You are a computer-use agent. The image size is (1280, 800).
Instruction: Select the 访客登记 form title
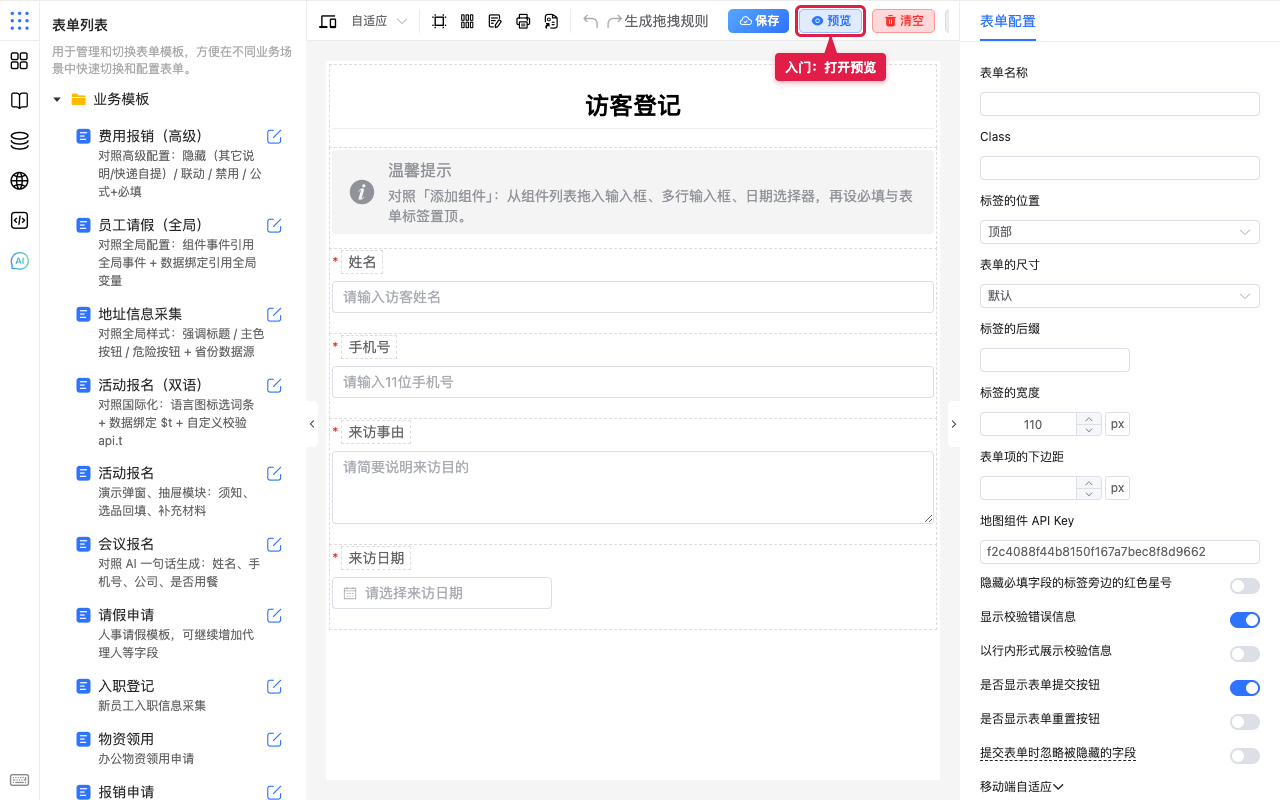click(632, 106)
